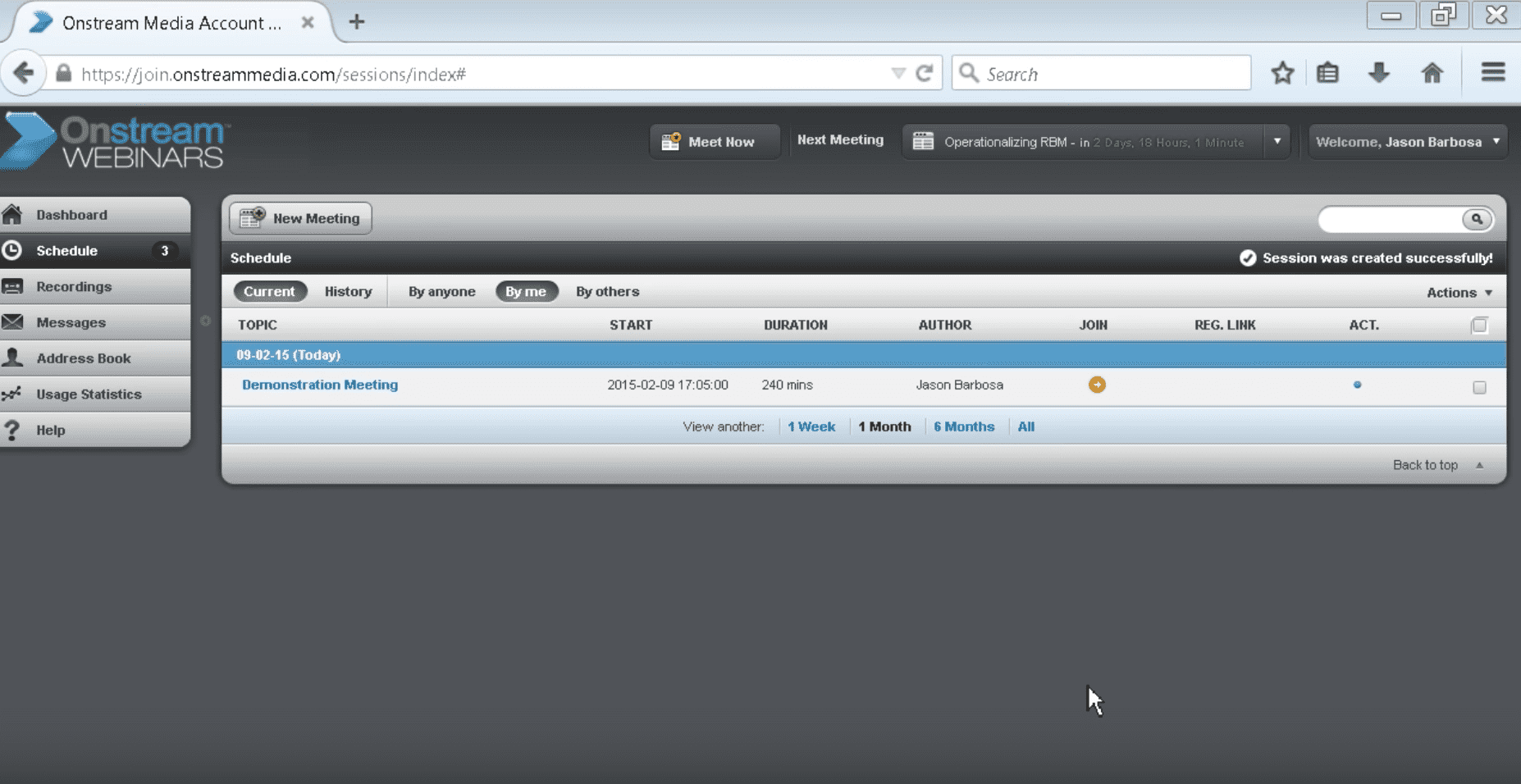Image resolution: width=1521 pixels, height=784 pixels.
Task: Expand the Next Meeting dropdown arrow
Action: pyautogui.click(x=1277, y=142)
